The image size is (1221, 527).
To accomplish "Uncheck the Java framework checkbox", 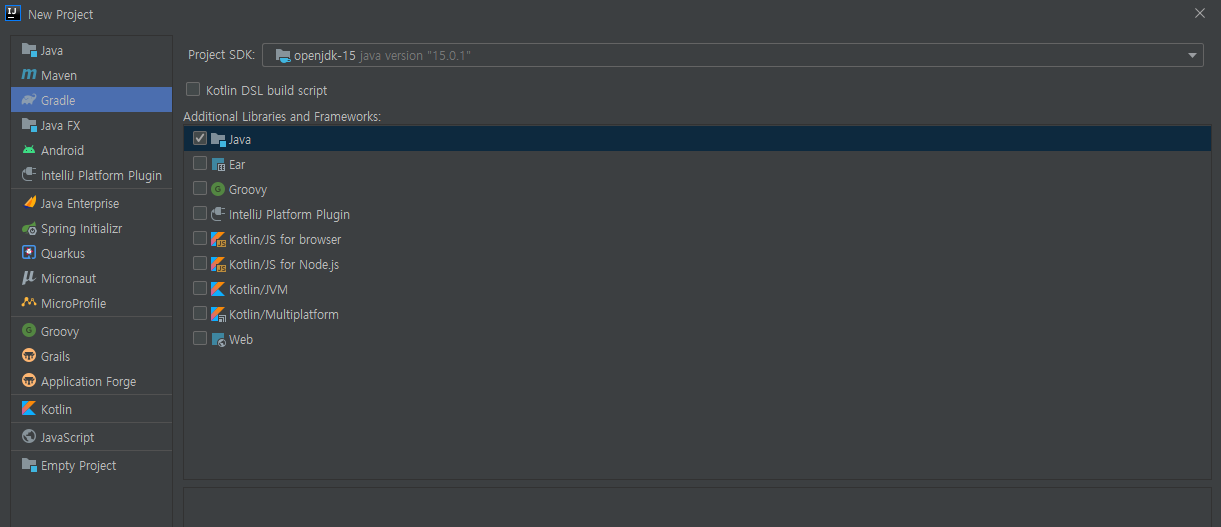I will [x=200, y=138].
